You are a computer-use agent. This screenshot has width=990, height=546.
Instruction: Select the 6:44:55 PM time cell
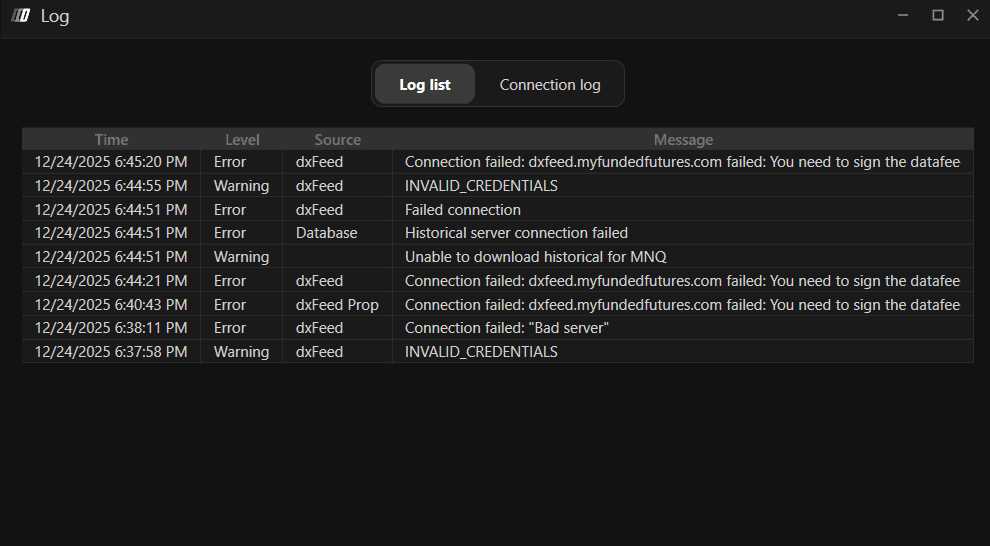pyautogui.click(x=111, y=186)
